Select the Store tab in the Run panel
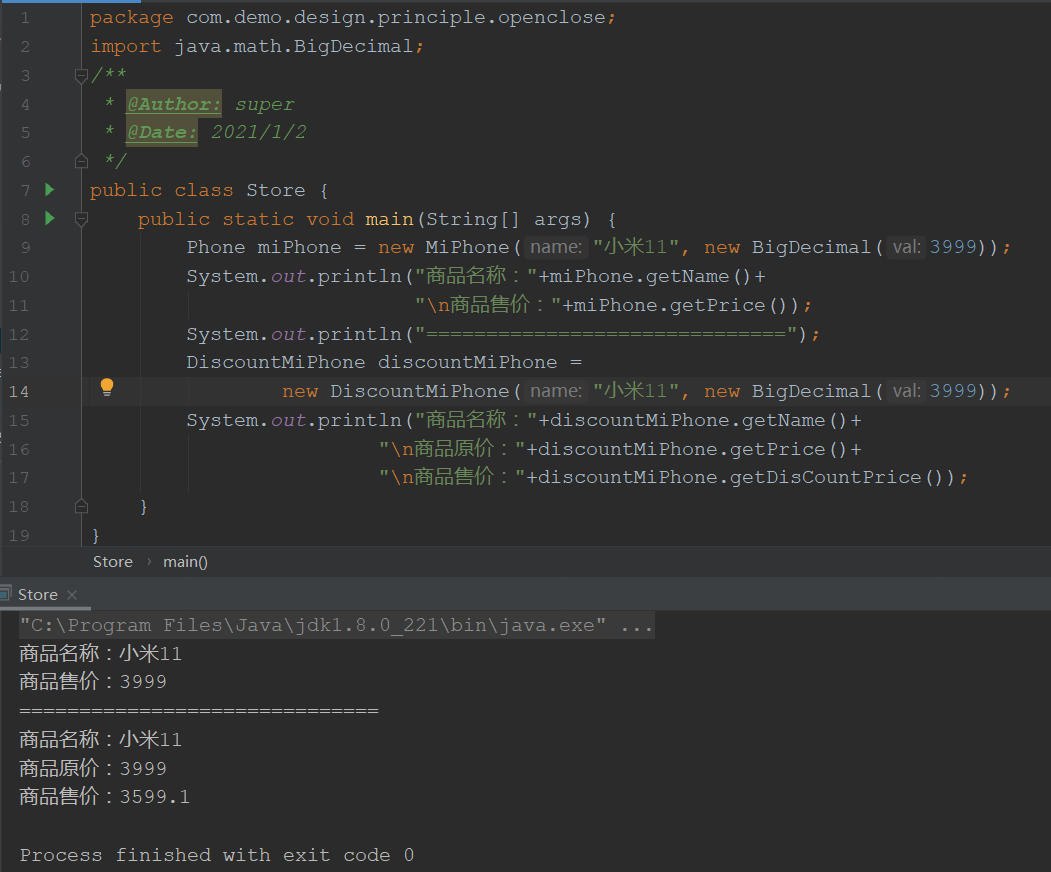The height and width of the screenshot is (872, 1051). (38, 595)
